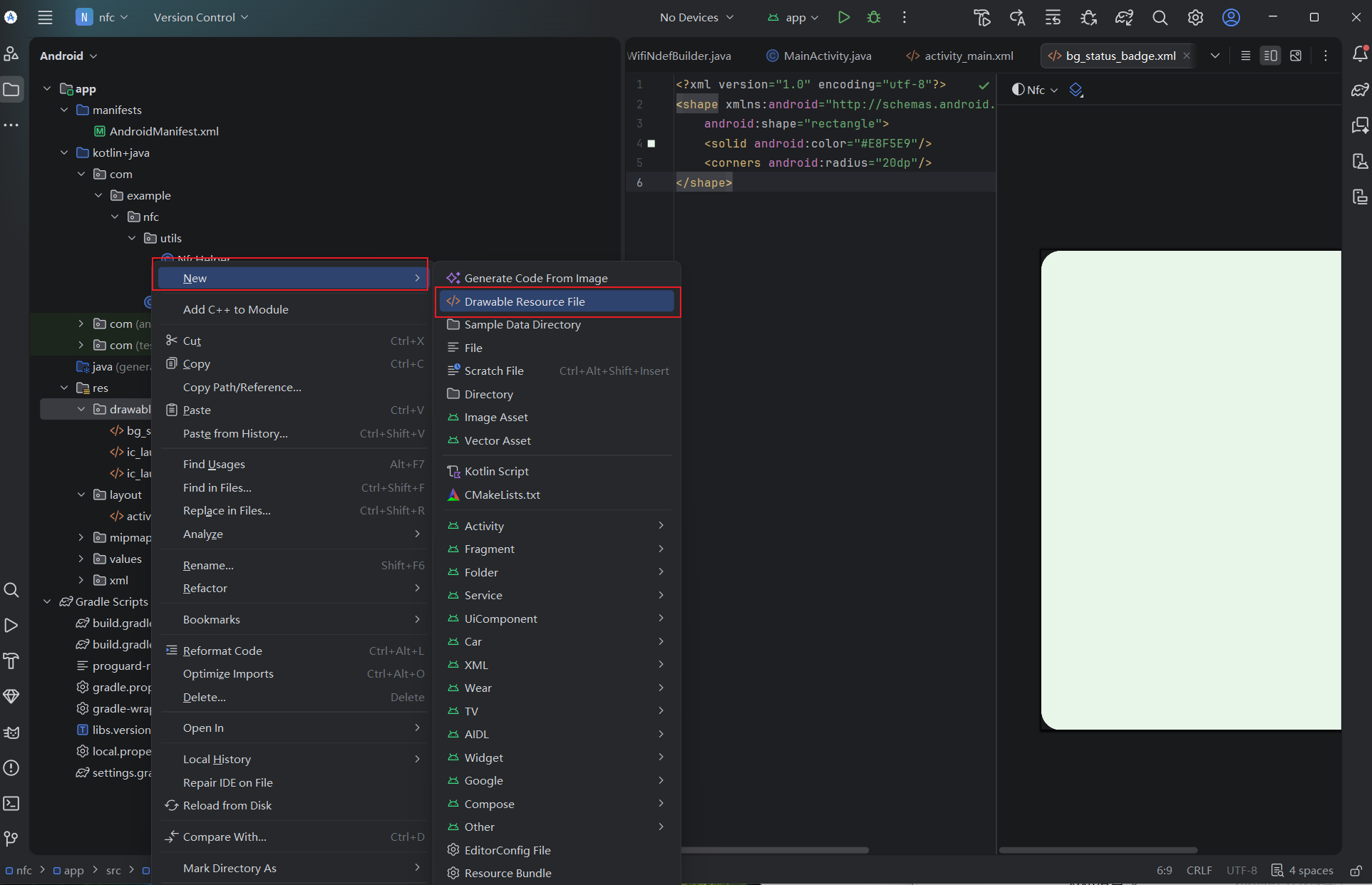
Task: Collapse Gradle Scripts node
Action: [47, 601]
